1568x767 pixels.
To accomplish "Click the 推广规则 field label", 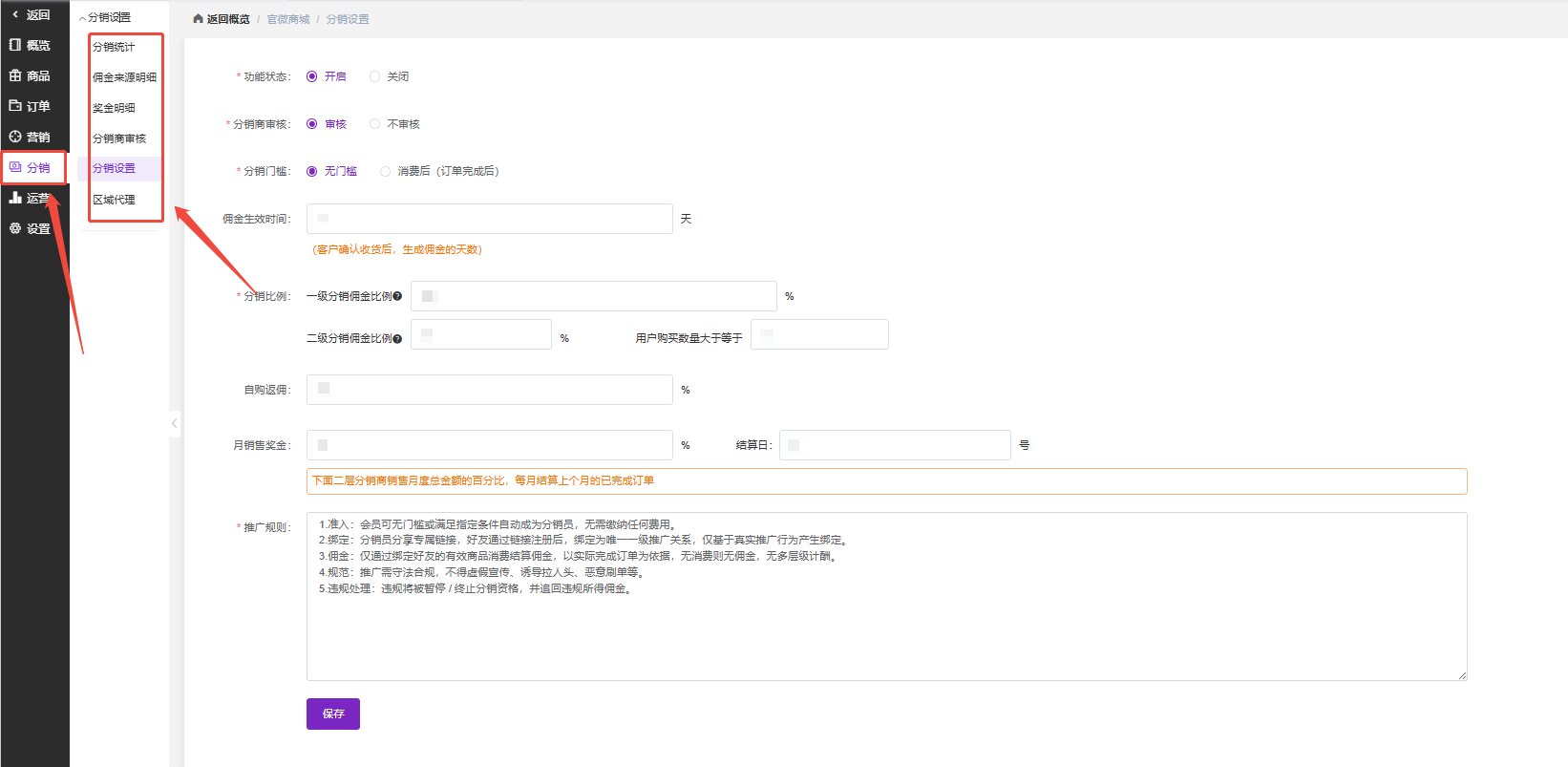I will pos(266,527).
